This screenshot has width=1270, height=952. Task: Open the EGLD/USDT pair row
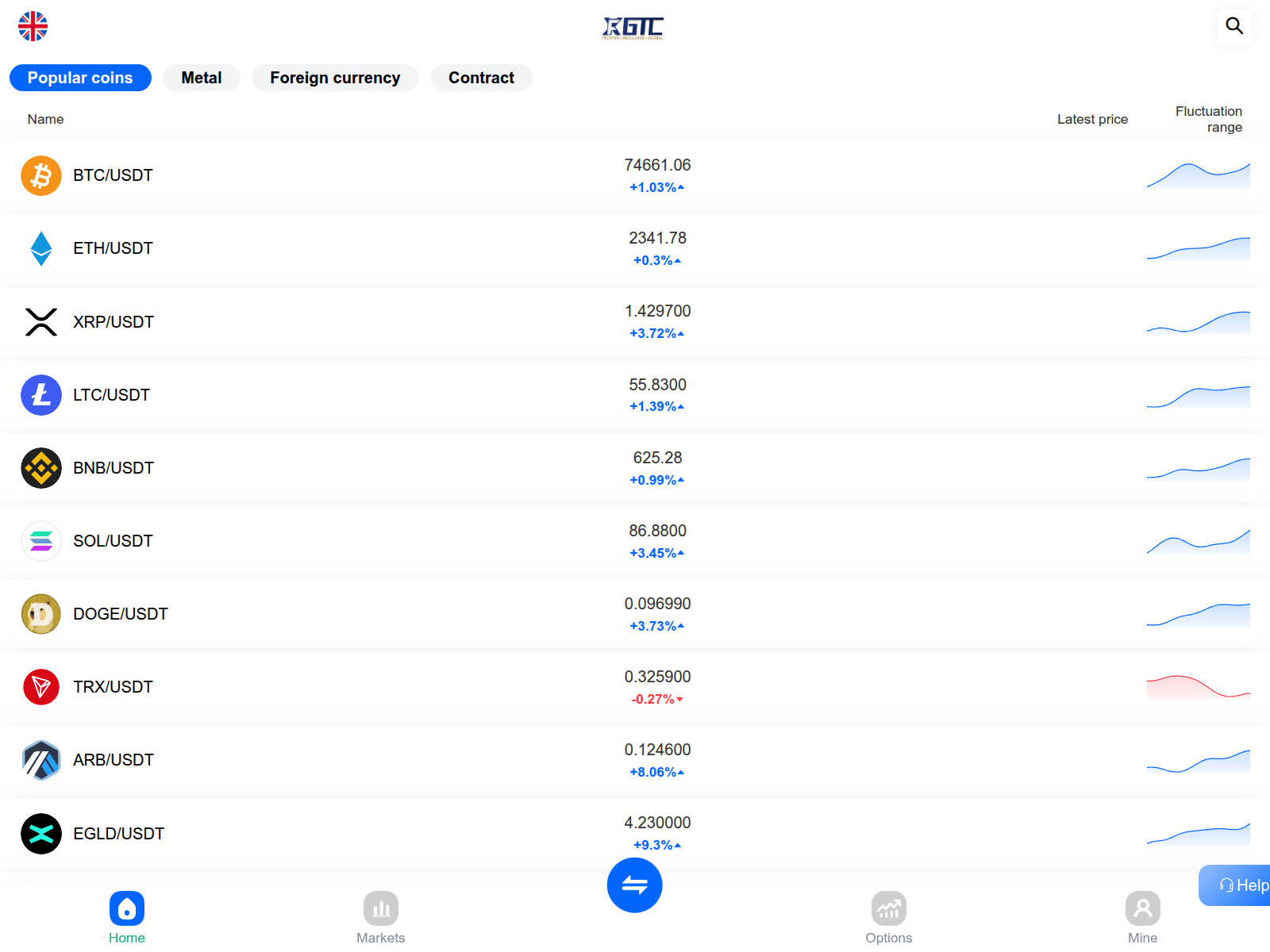[x=119, y=834]
